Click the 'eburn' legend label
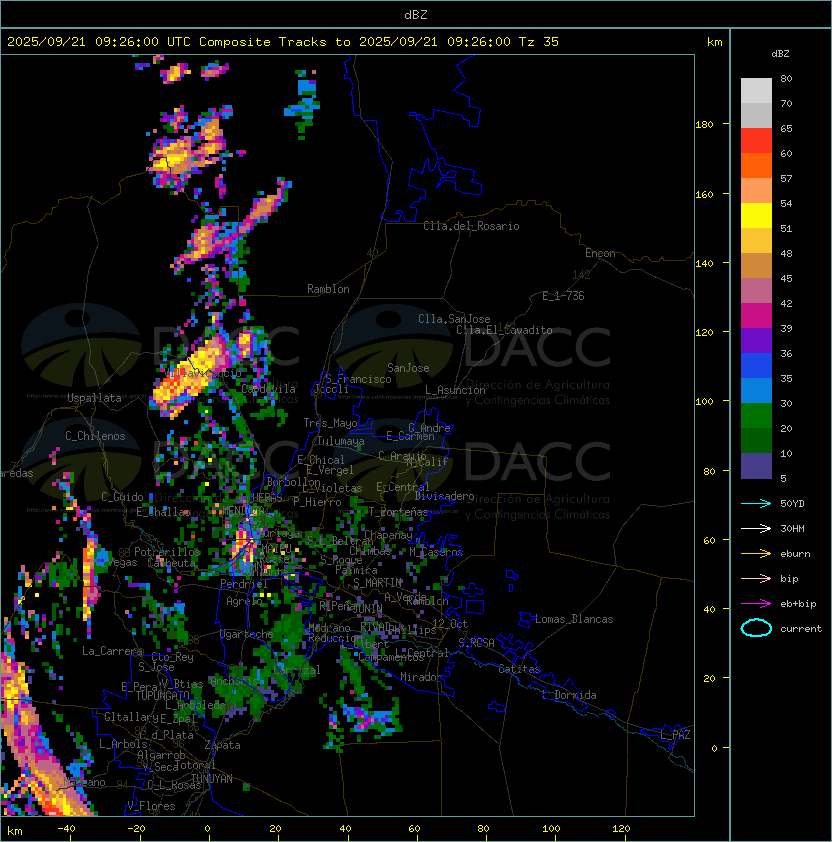This screenshot has height=842, width=832. [795, 554]
